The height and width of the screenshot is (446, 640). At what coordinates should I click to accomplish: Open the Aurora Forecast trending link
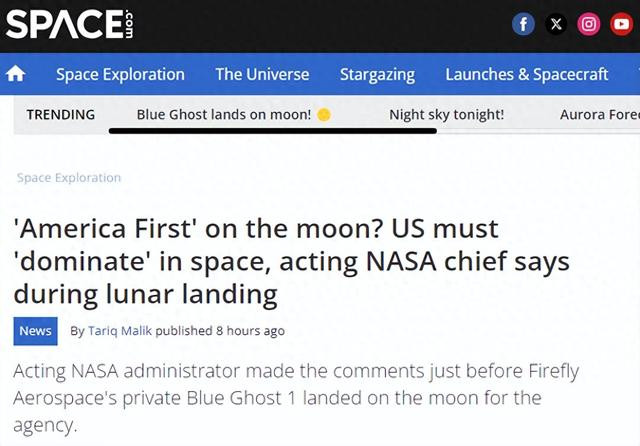click(600, 115)
